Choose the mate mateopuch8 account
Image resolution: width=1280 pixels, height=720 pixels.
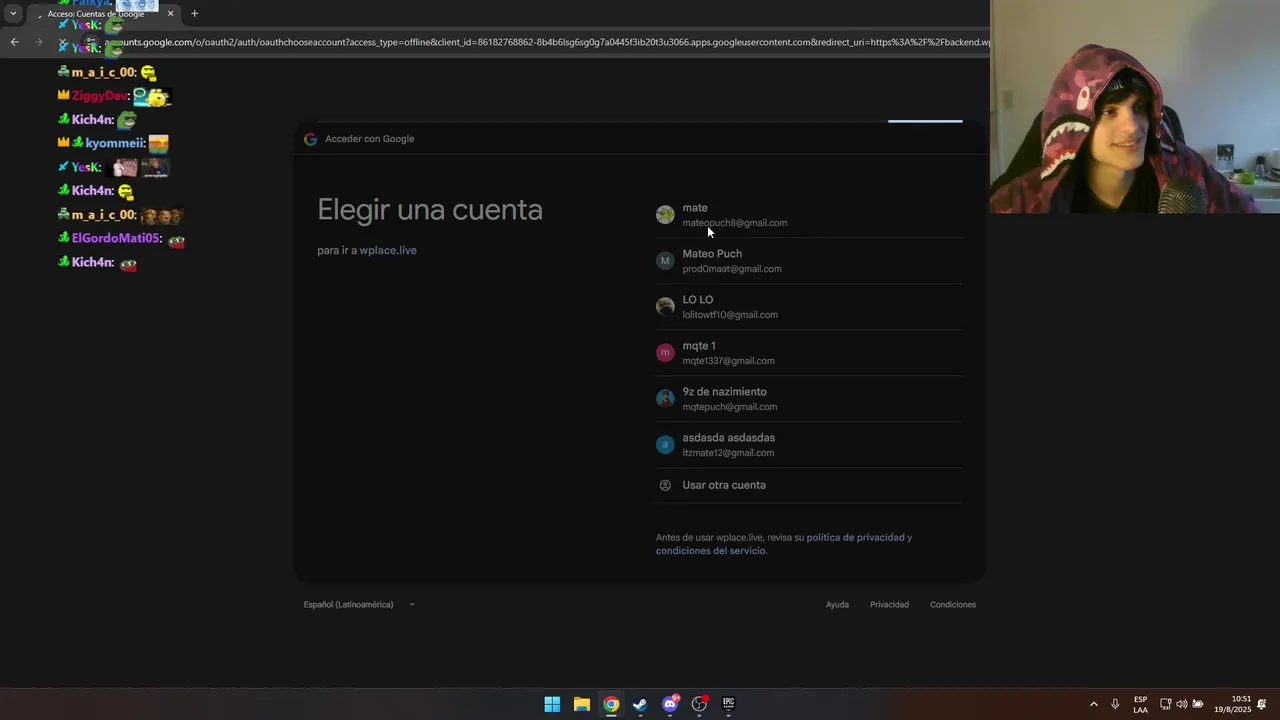(808, 215)
